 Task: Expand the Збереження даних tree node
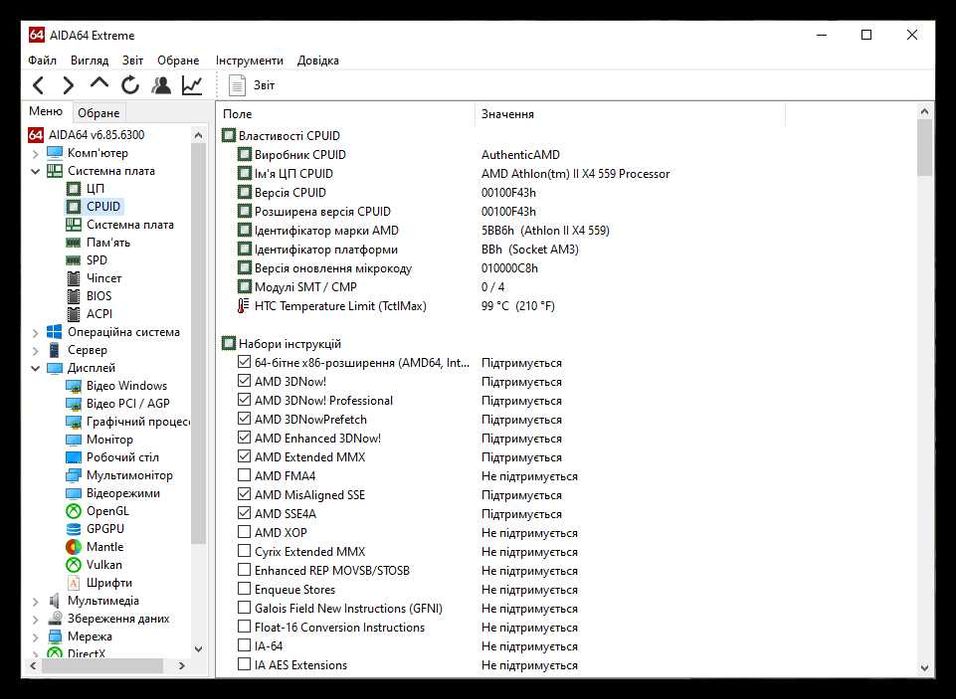click(x=35, y=619)
